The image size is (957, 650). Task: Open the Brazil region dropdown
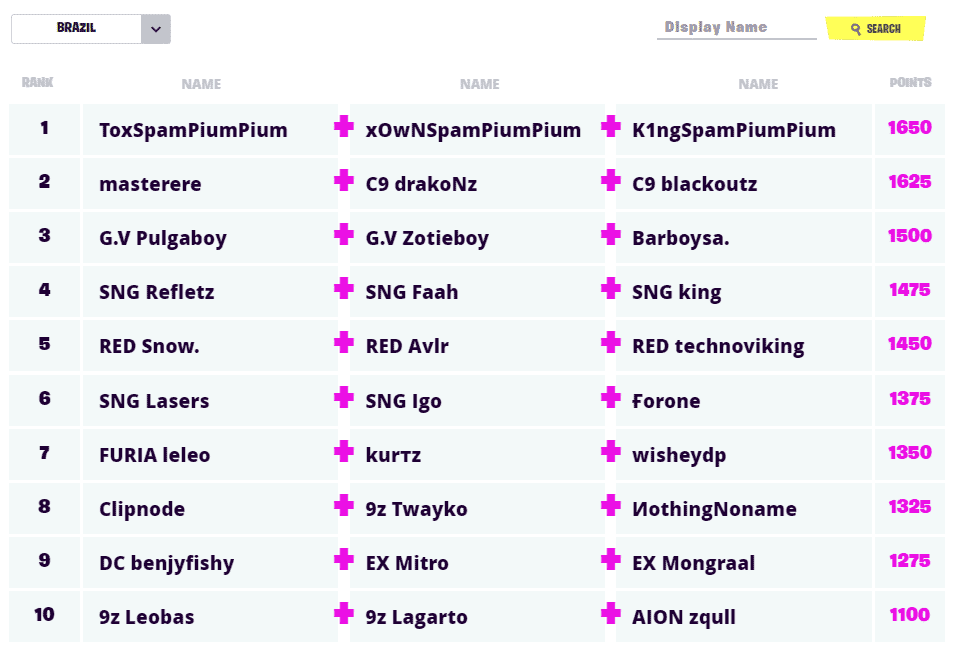(x=77, y=29)
